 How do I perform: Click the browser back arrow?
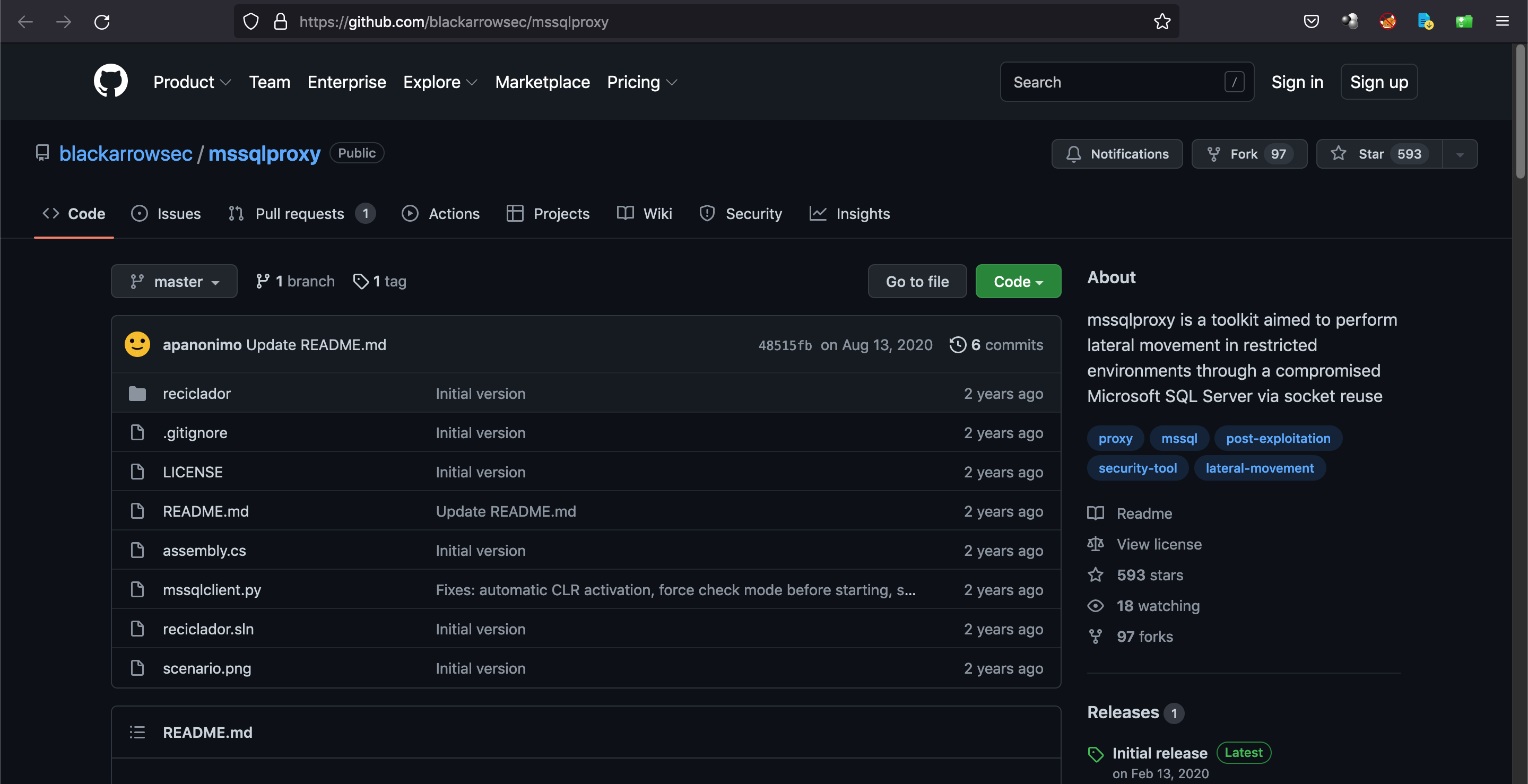pyautogui.click(x=25, y=22)
